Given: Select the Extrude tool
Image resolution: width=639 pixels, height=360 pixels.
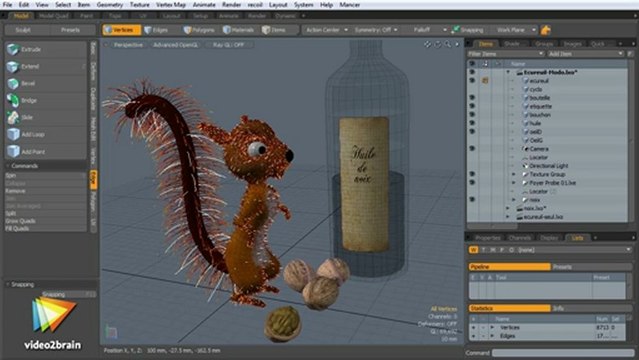Looking at the screenshot, I should pos(46,49).
